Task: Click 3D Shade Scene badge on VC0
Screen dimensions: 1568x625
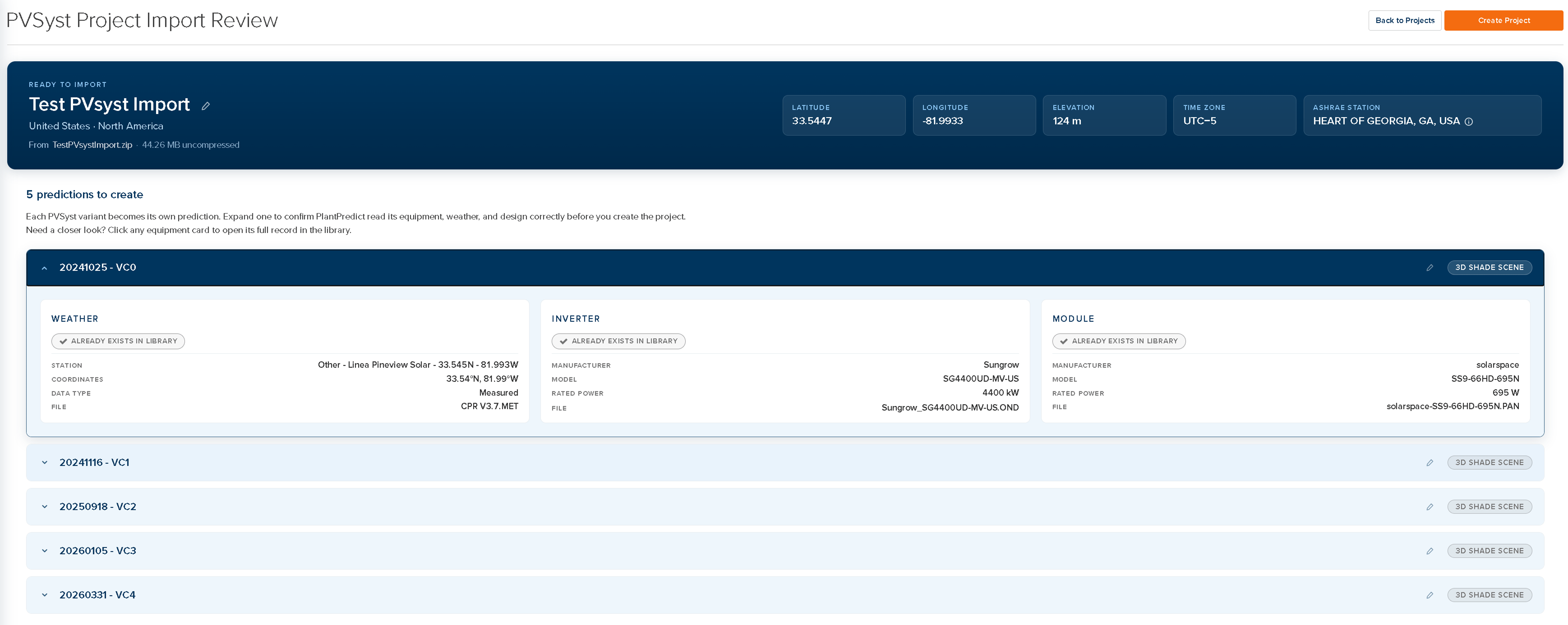Action: tap(1490, 268)
